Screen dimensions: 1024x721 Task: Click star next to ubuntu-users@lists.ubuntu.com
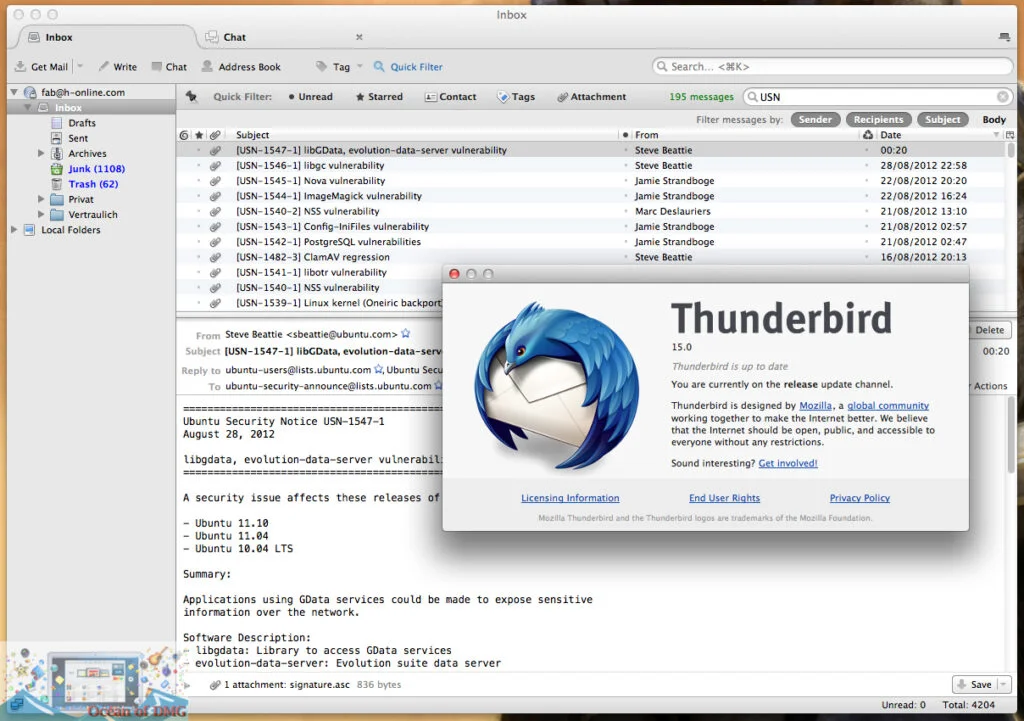coord(378,370)
